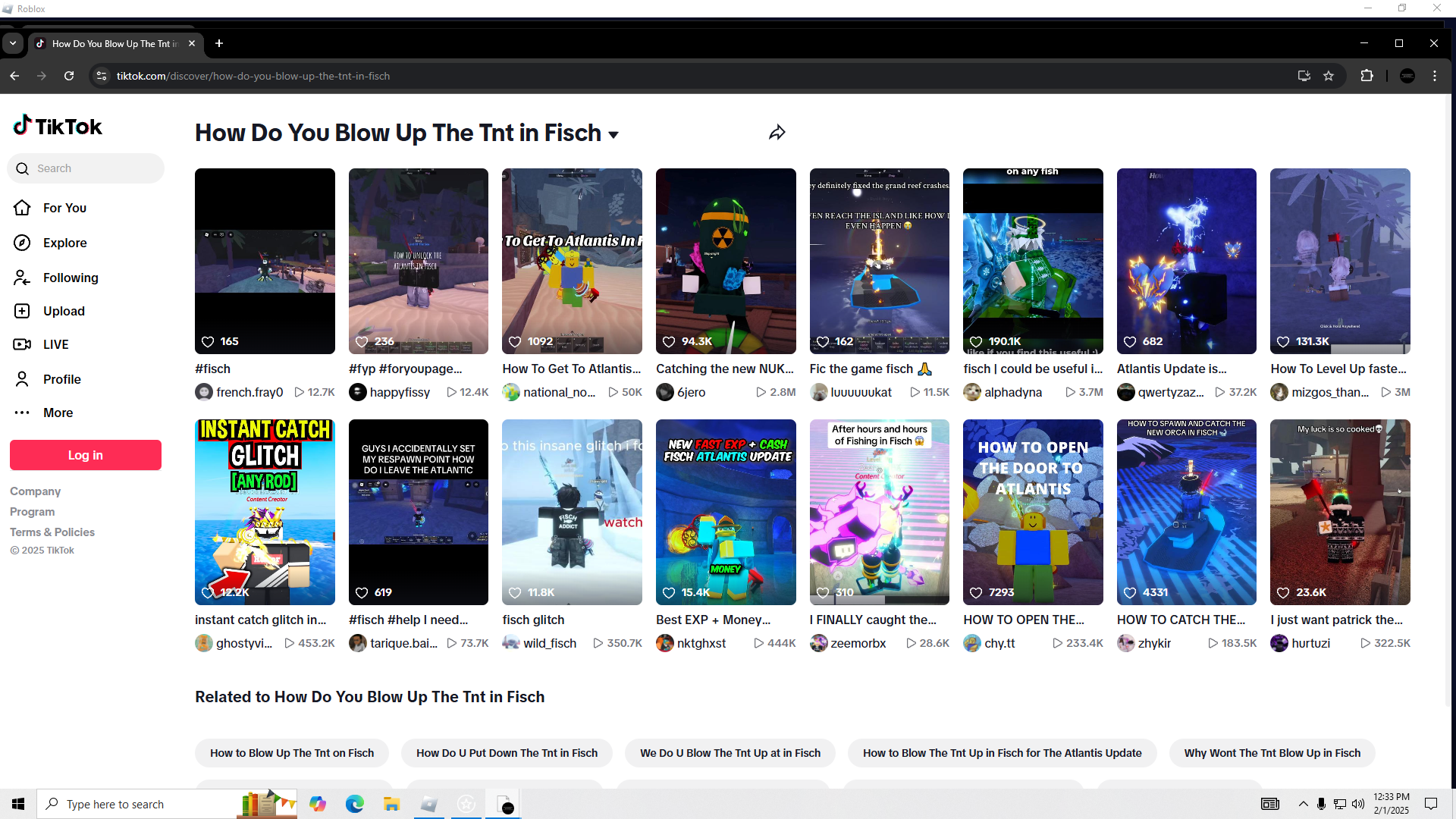
Task: Open LIVE camera icon in sidebar
Action: coord(22,344)
